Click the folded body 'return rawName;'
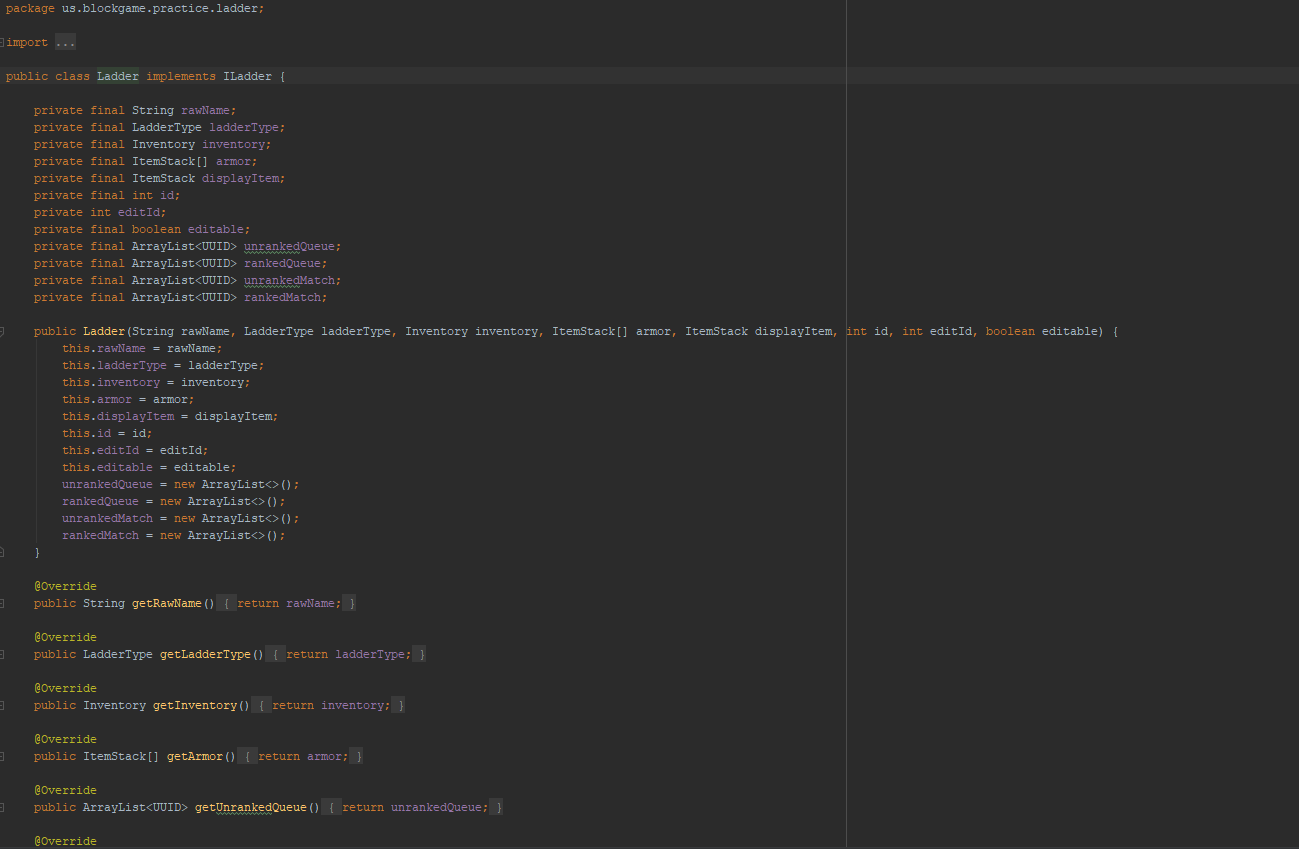This screenshot has height=849, width=1299. pos(289,603)
